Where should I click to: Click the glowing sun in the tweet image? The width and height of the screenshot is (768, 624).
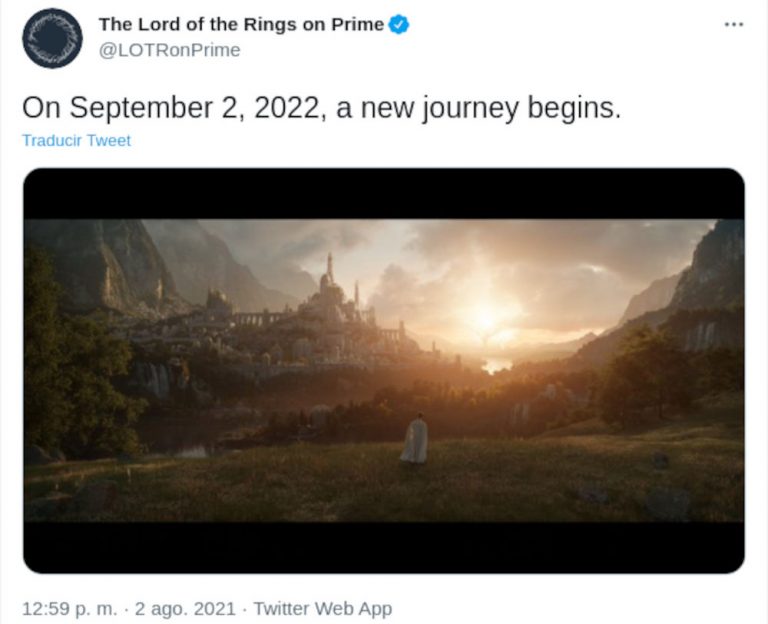coord(486,318)
